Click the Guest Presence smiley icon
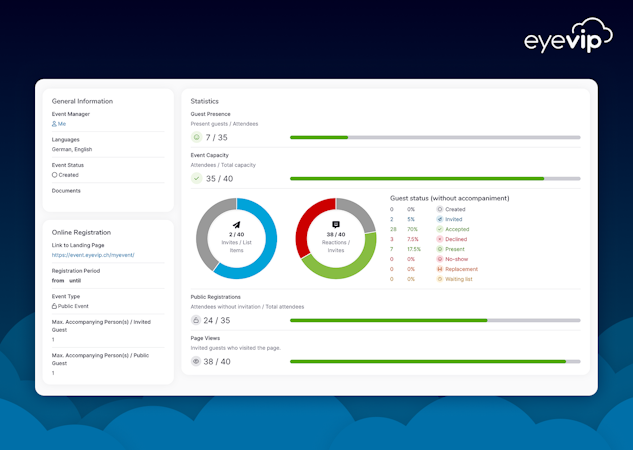 coord(197,137)
